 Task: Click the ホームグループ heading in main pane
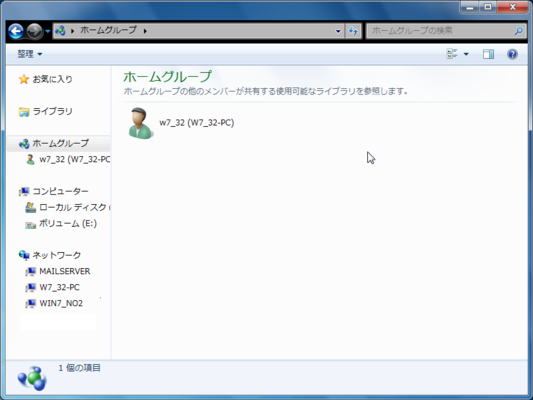[x=168, y=76]
